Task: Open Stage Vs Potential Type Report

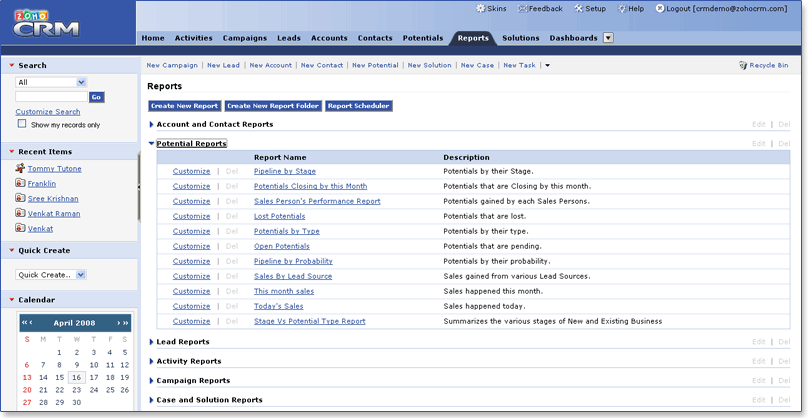Action: [x=310, y=321]
